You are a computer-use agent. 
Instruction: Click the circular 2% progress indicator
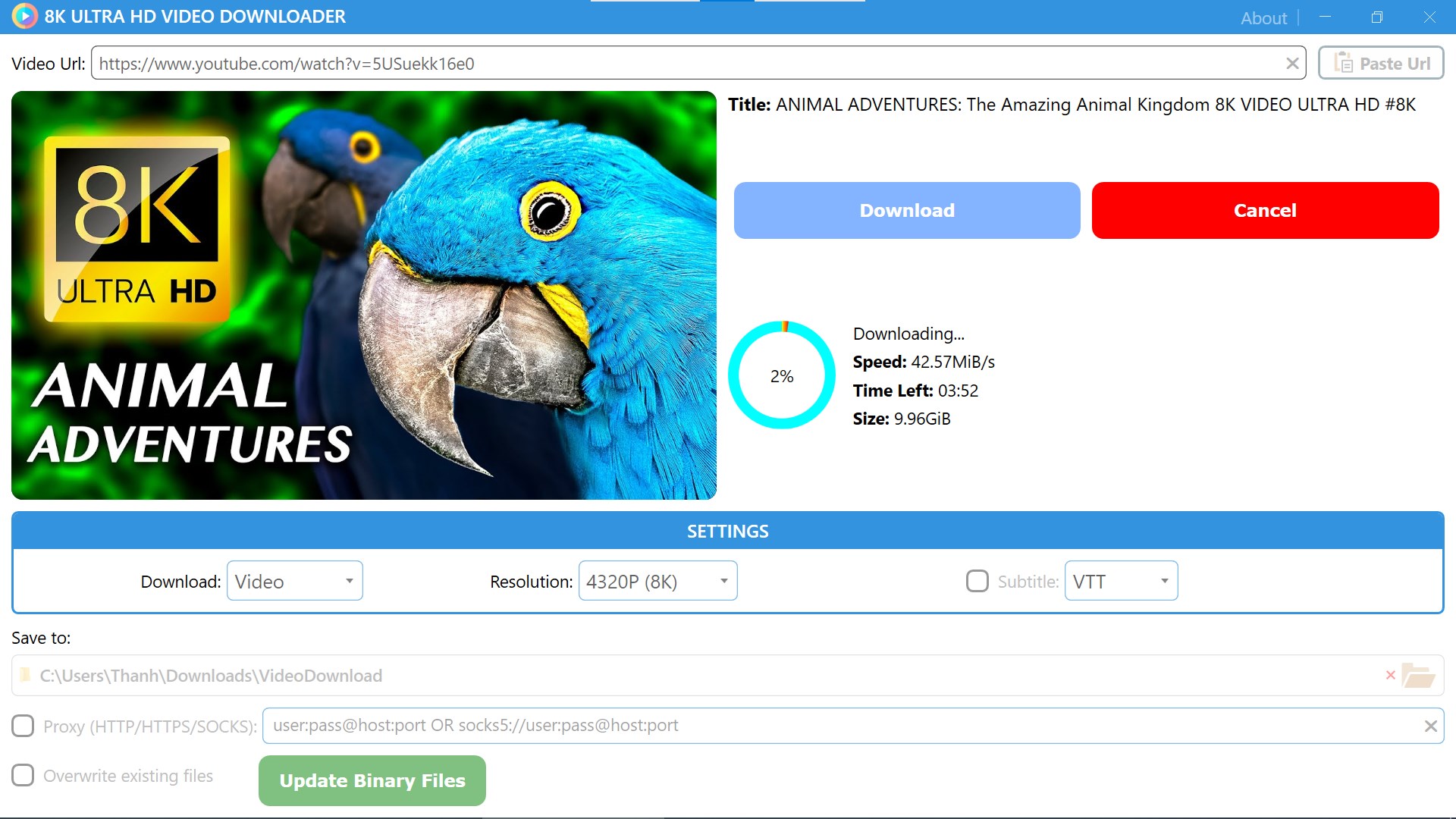click(781, 375)
